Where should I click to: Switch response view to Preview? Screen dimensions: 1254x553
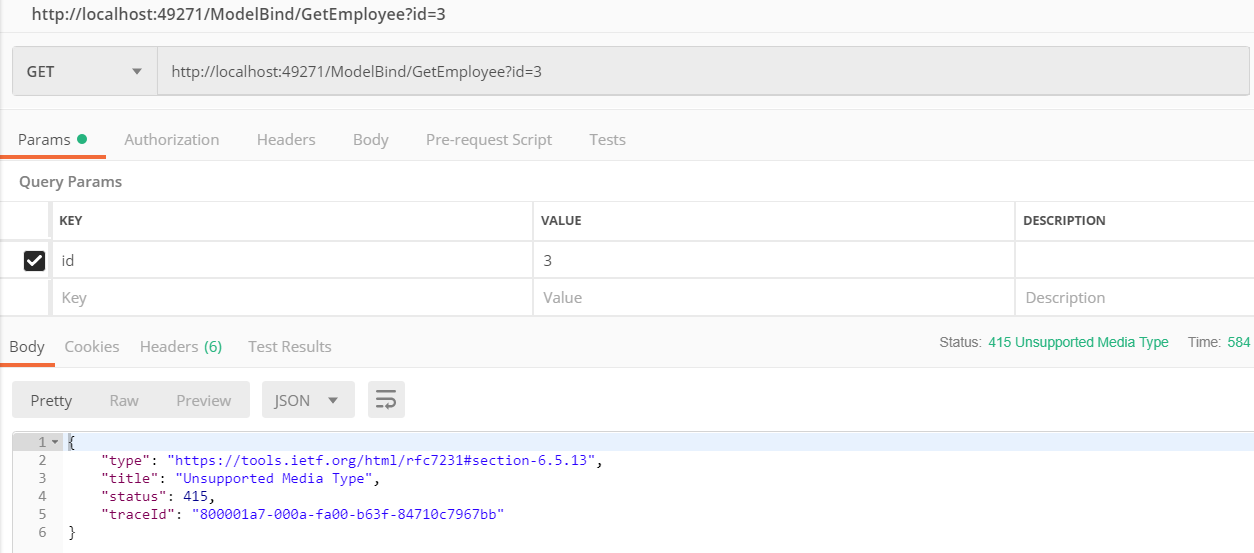(x=203, y=400)
